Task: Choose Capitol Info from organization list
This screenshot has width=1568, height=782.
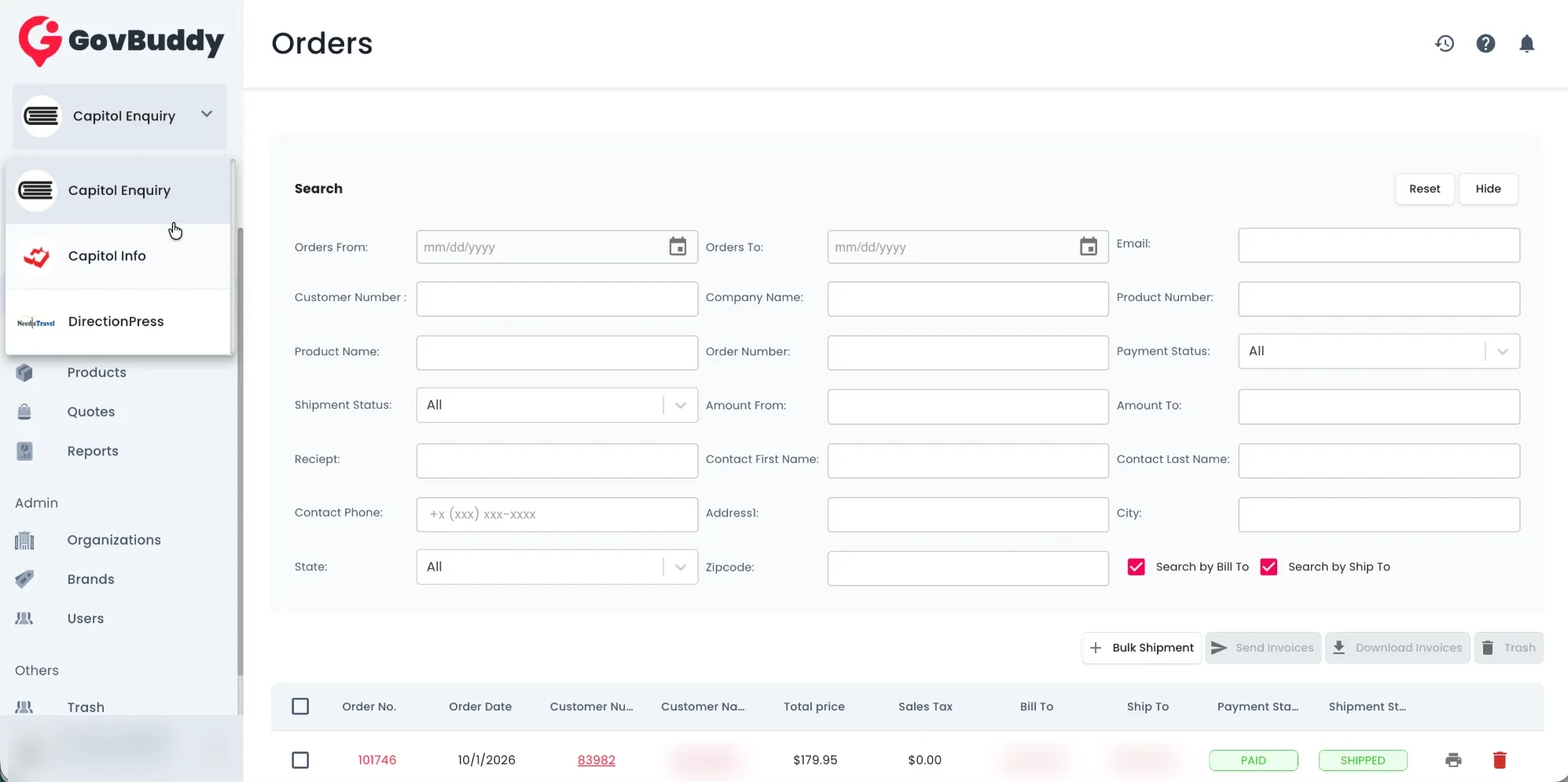Action: point(118,256)
